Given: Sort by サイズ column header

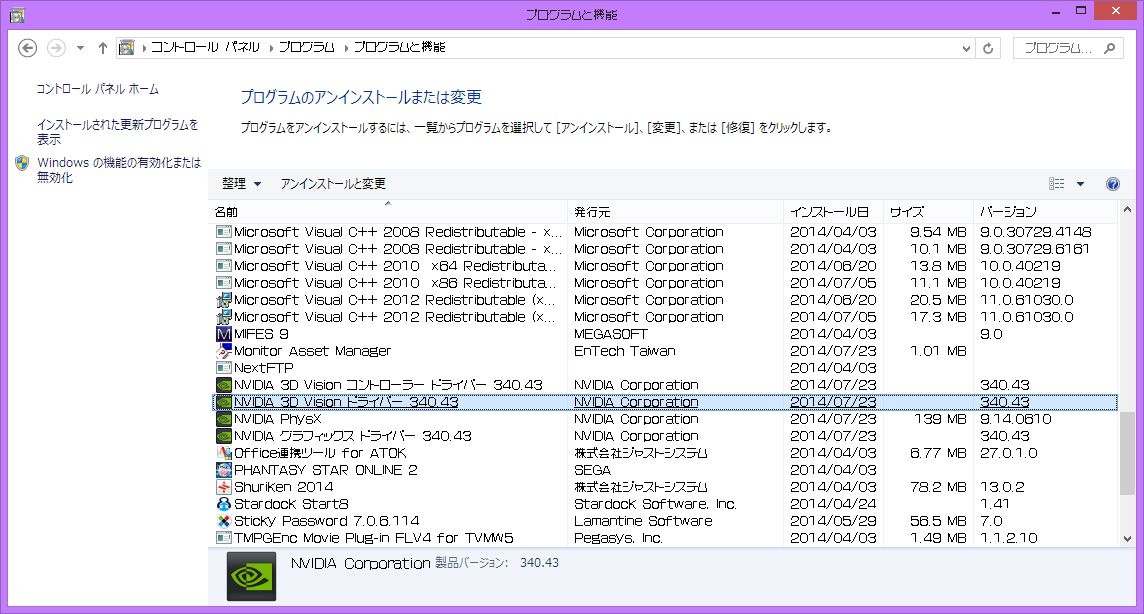Looking at the screenshot, I should [928, 212].
